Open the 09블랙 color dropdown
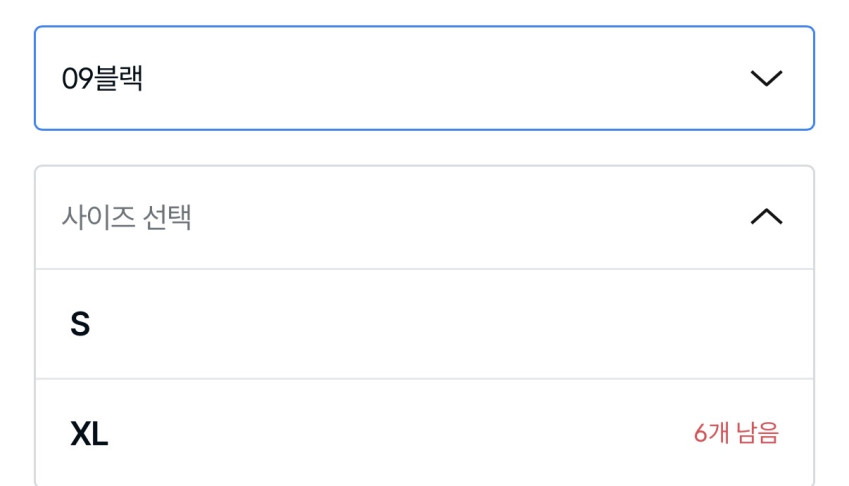 tap(424, 78)
